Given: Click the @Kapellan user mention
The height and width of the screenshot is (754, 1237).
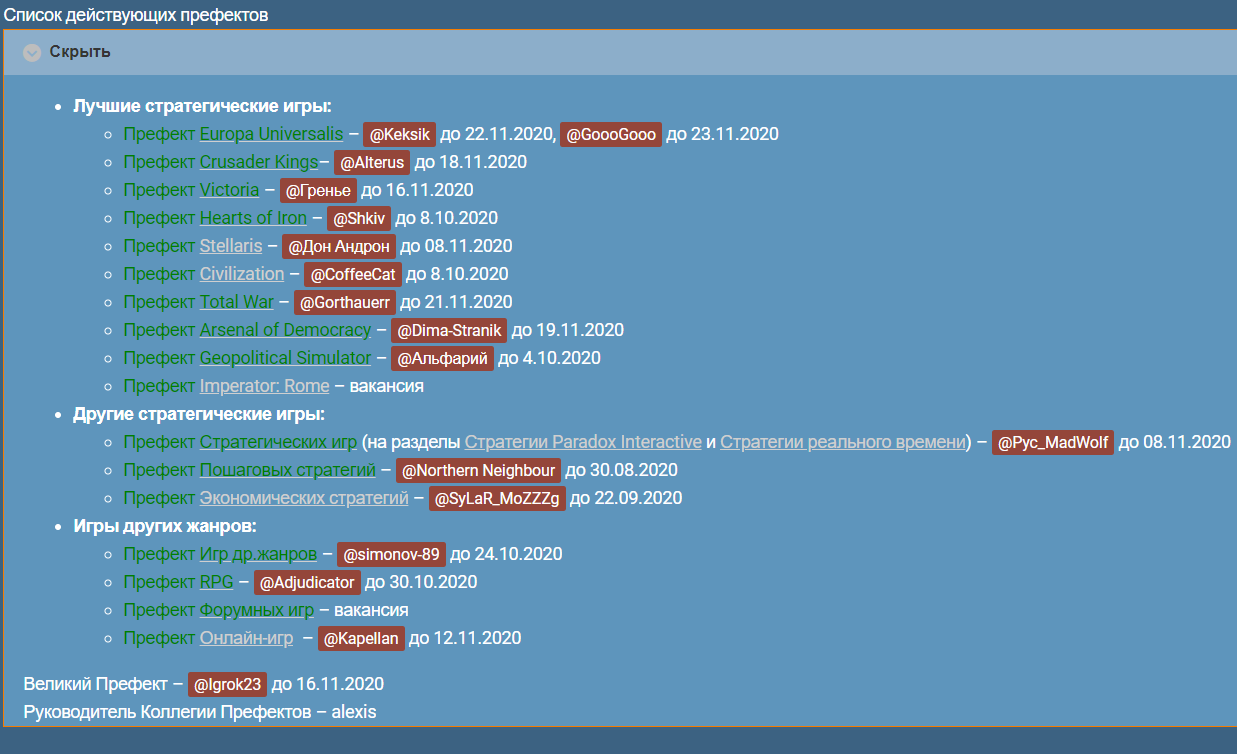Looking at the screenshot, I should (361, 638).
